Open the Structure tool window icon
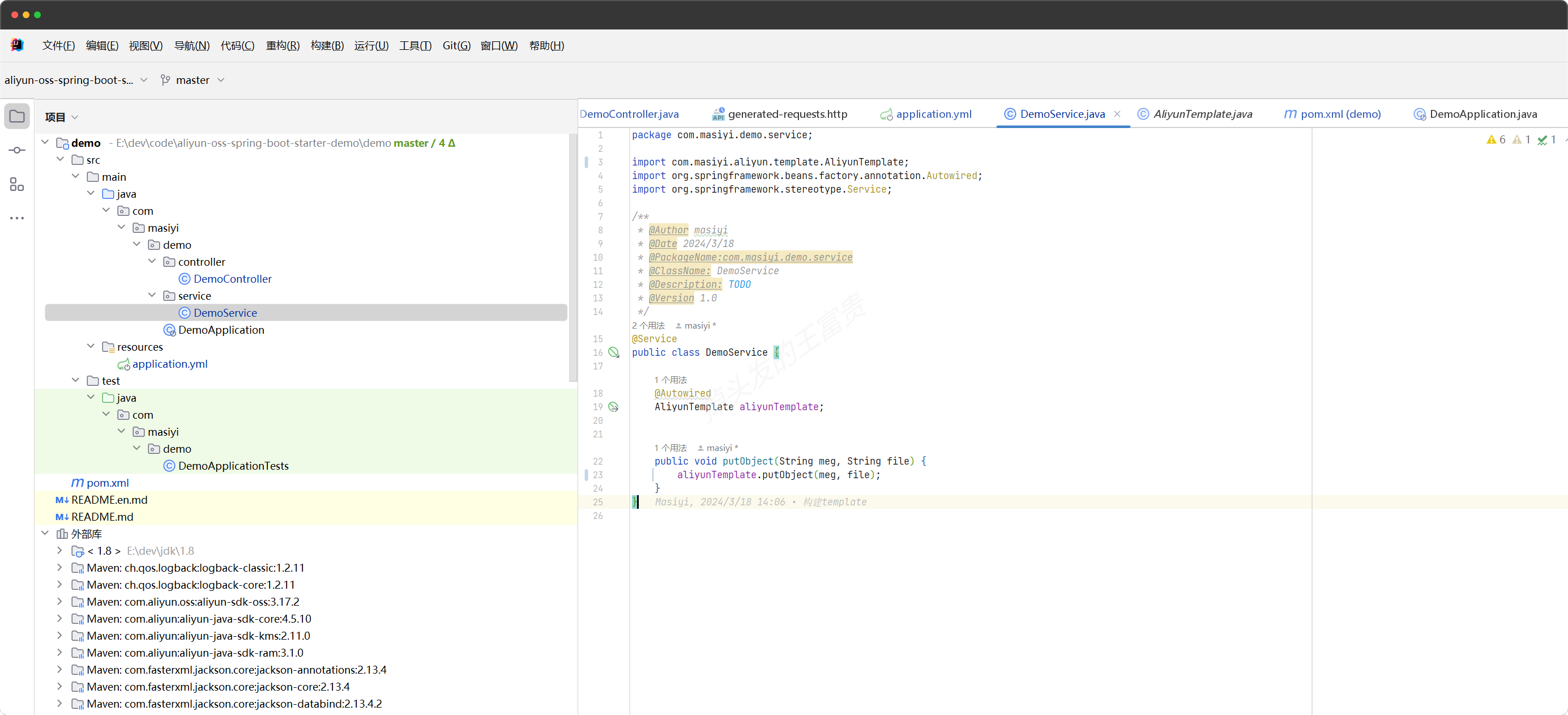The width and height of the screenshot is (1568, 715). 17,184
